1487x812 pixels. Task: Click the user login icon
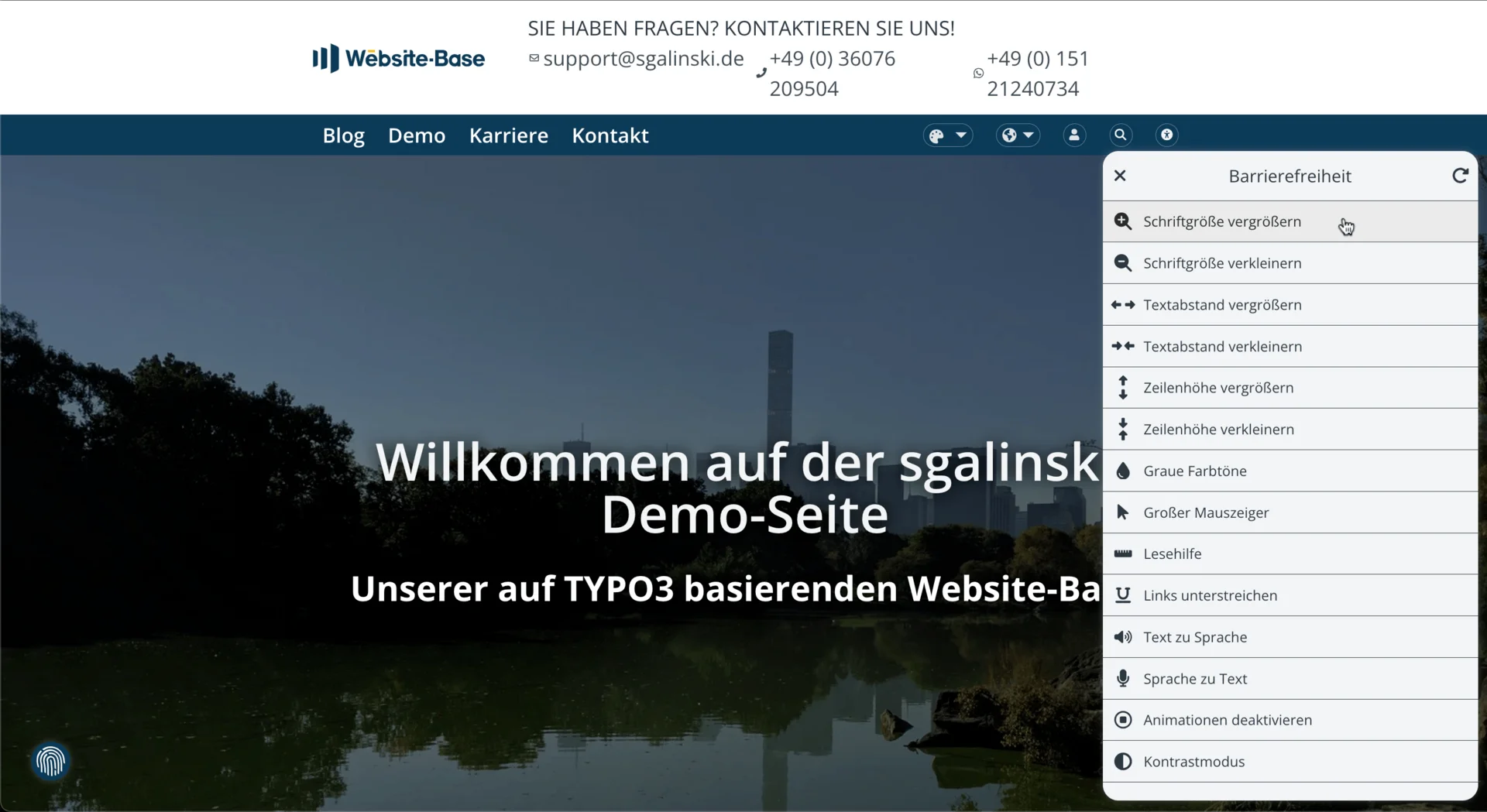click(1074, 135)
